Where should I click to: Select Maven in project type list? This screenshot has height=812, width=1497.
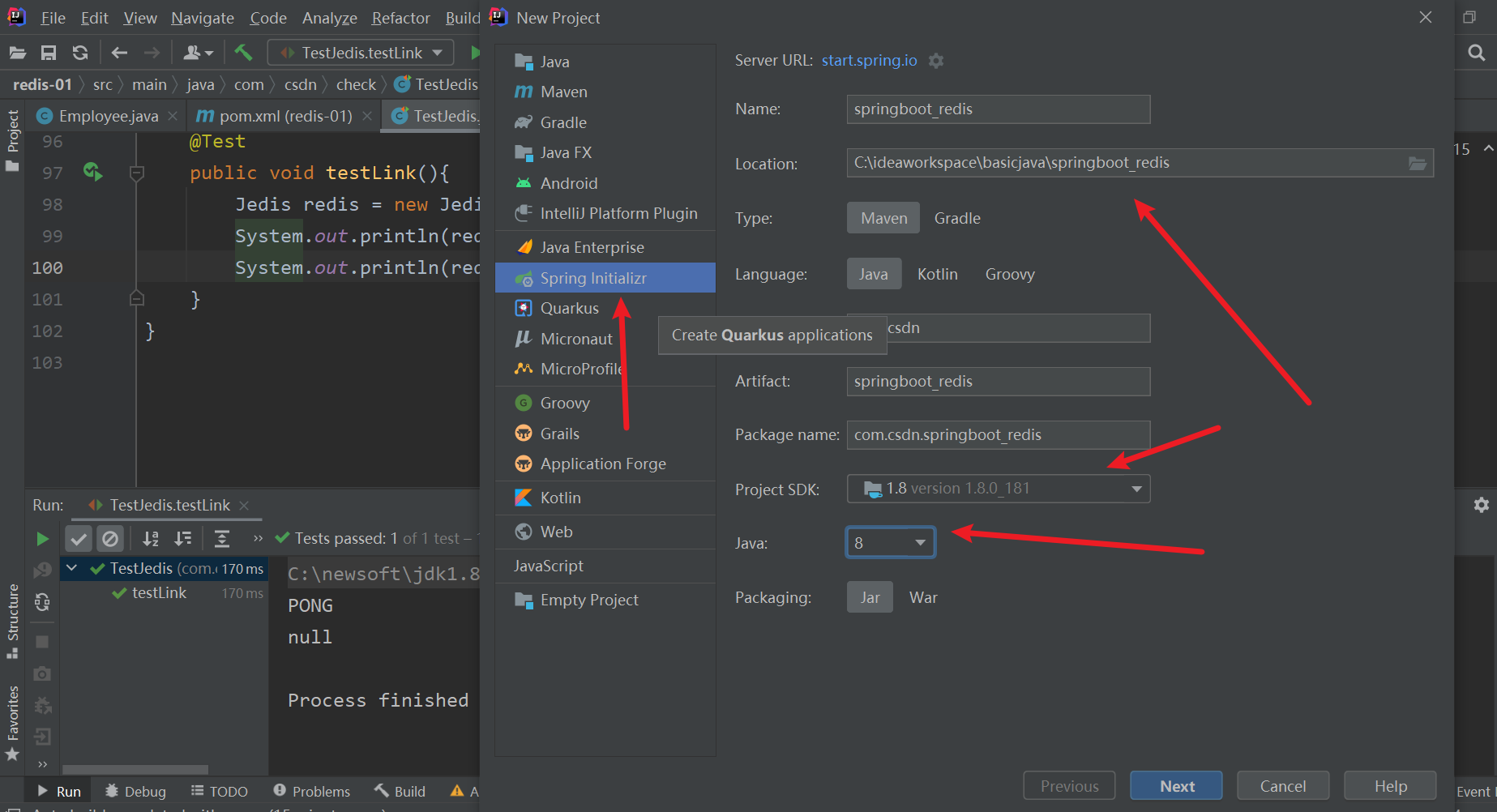[x=605, y=92]
